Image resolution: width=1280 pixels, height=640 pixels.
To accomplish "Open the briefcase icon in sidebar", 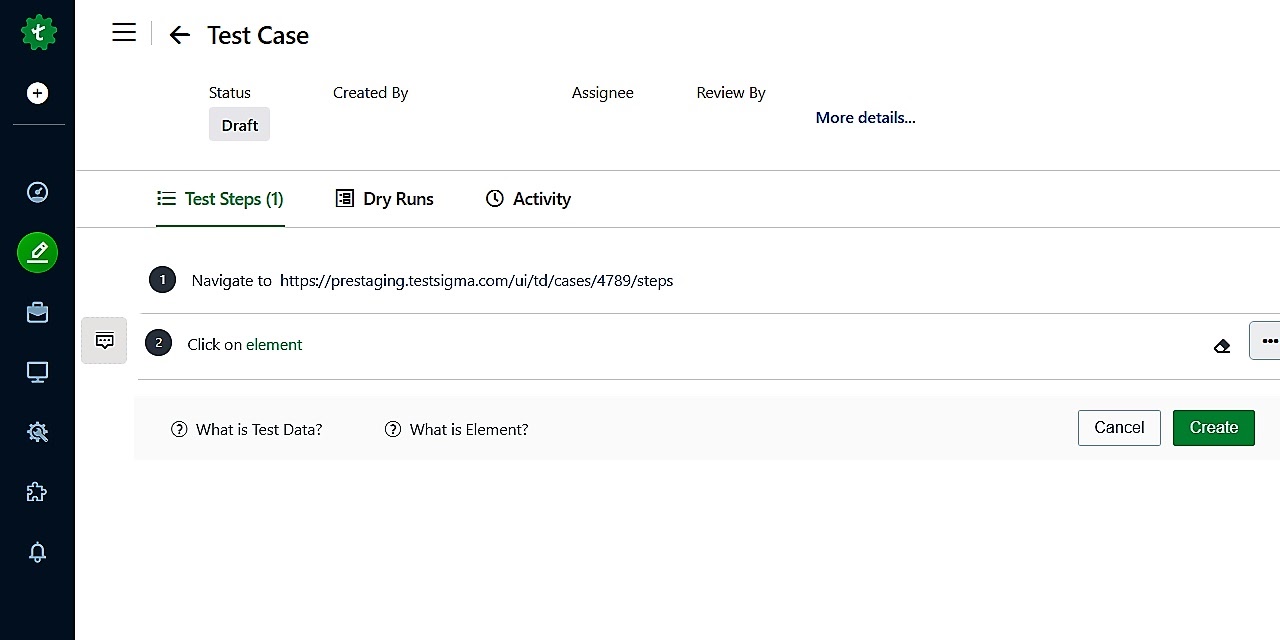I will [37, 313].
